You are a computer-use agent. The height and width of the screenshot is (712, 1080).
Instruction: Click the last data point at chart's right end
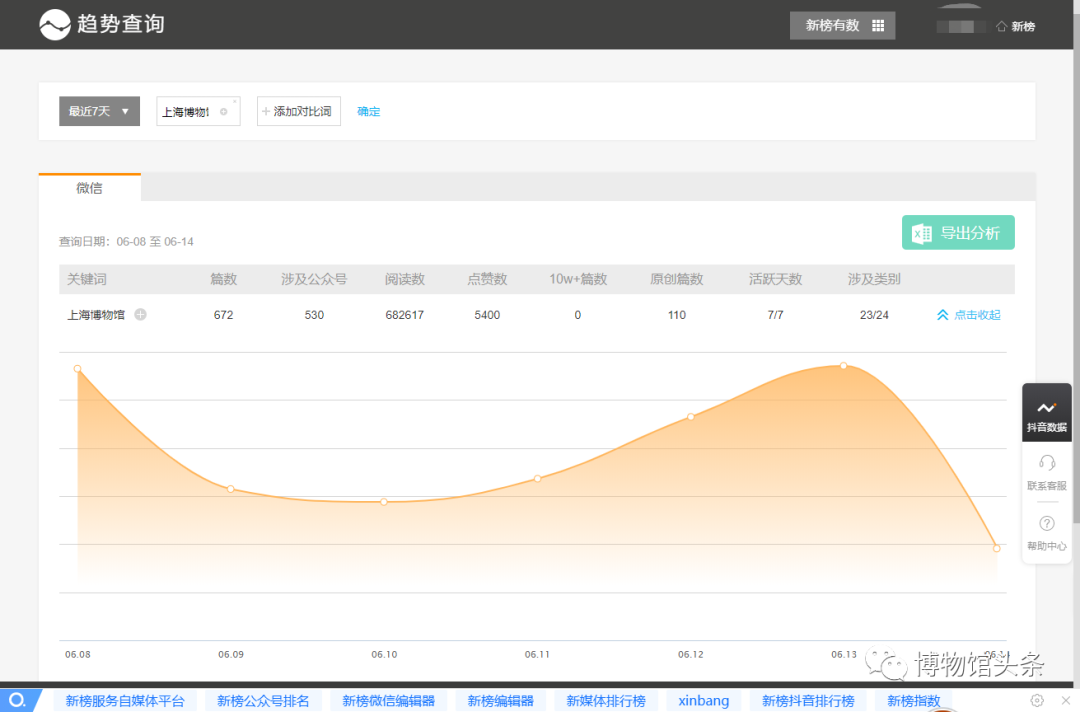coord(997,548)
